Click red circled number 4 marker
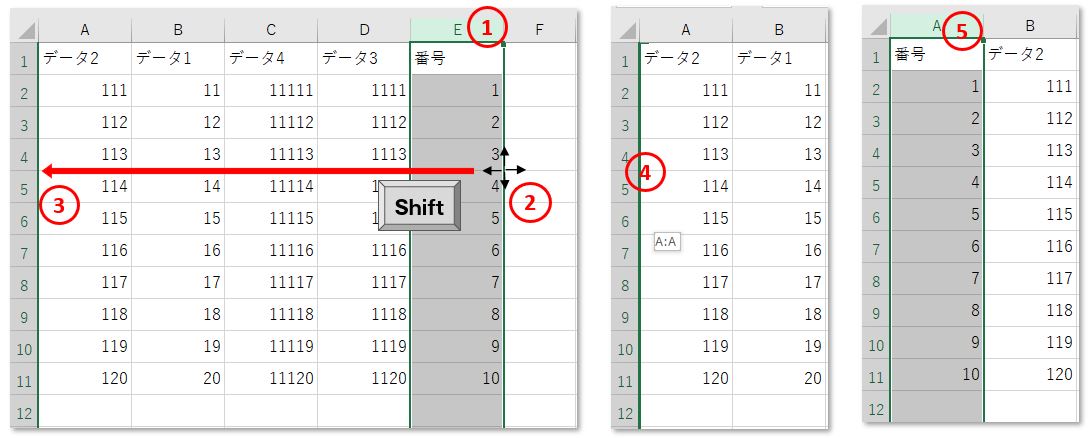Screen dimensions: 1092x438 click(x=645, y=173)
